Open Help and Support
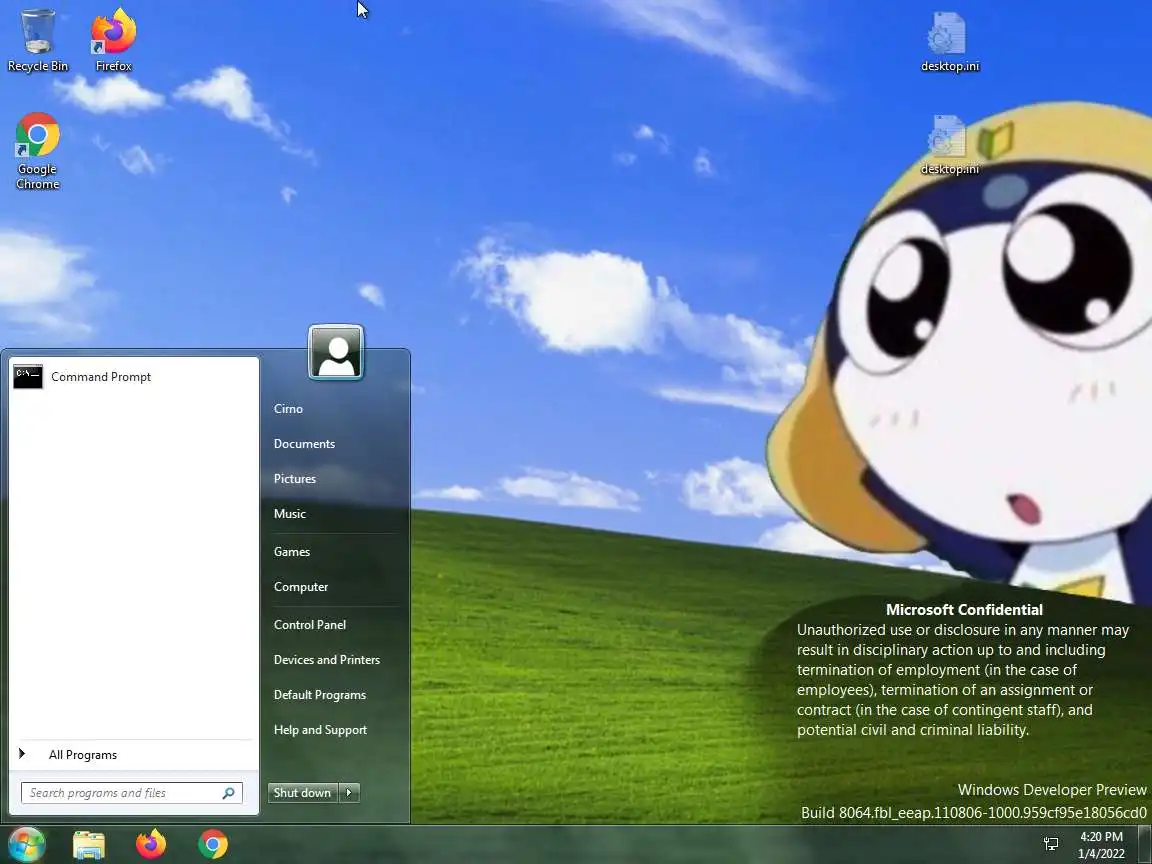Viewport: 1152px width, 864px height. 320,730
